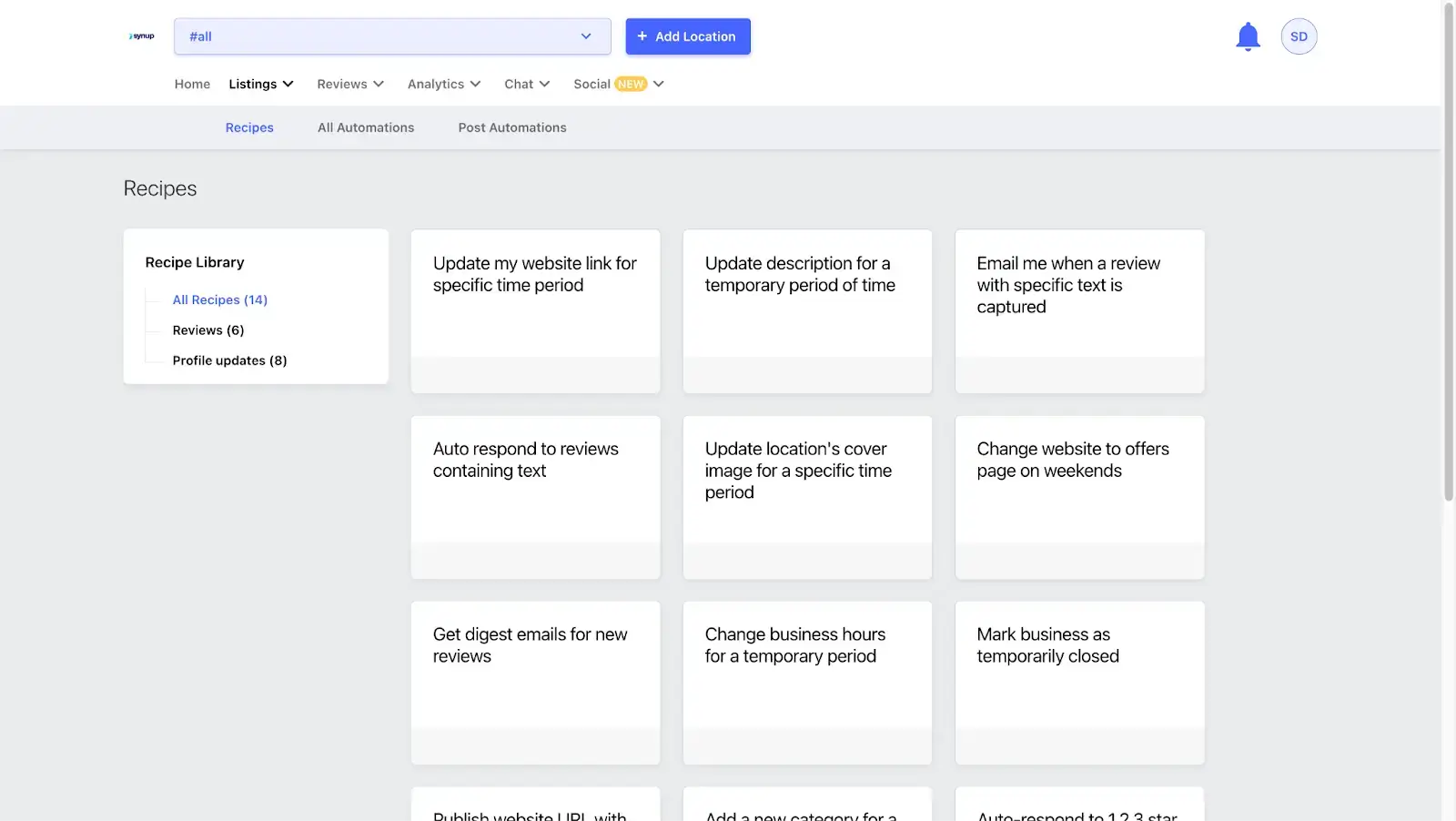Switch to the Post Automations tab
This screenshot has width=1456, height=821.
pyautogui.click(x=512, y=127)
